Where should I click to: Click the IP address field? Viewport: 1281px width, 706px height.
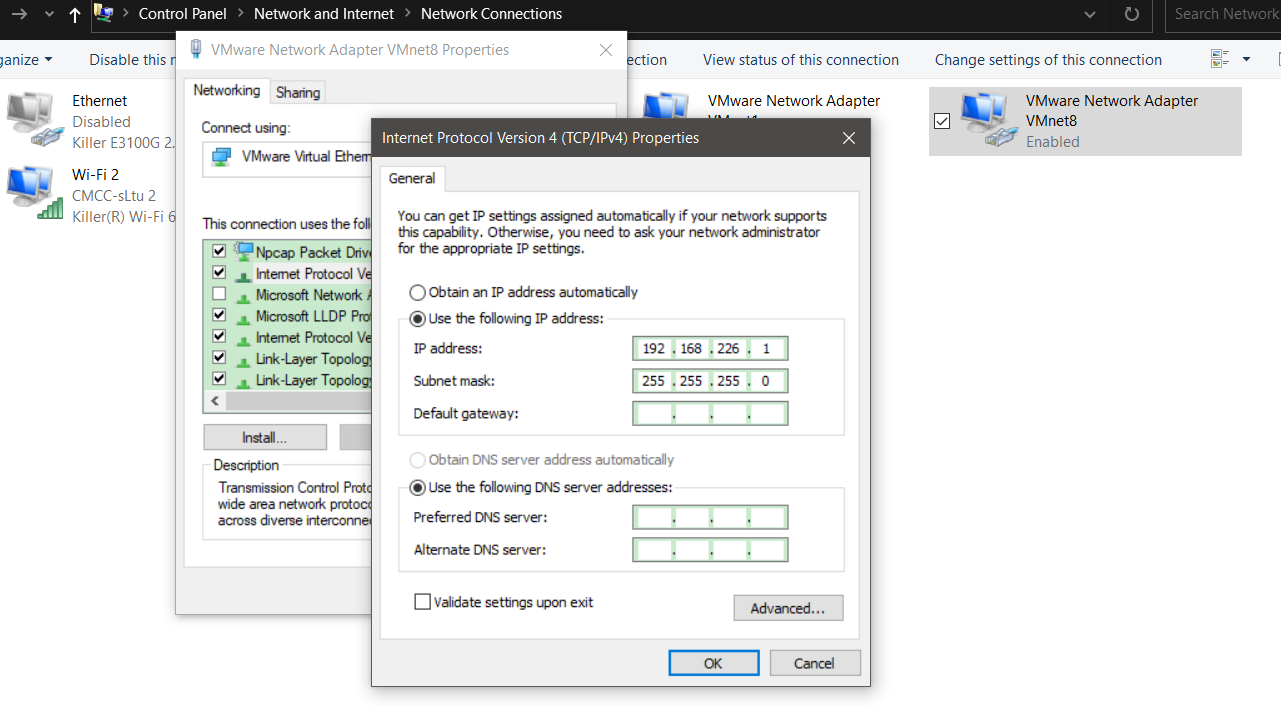point(710,348)
